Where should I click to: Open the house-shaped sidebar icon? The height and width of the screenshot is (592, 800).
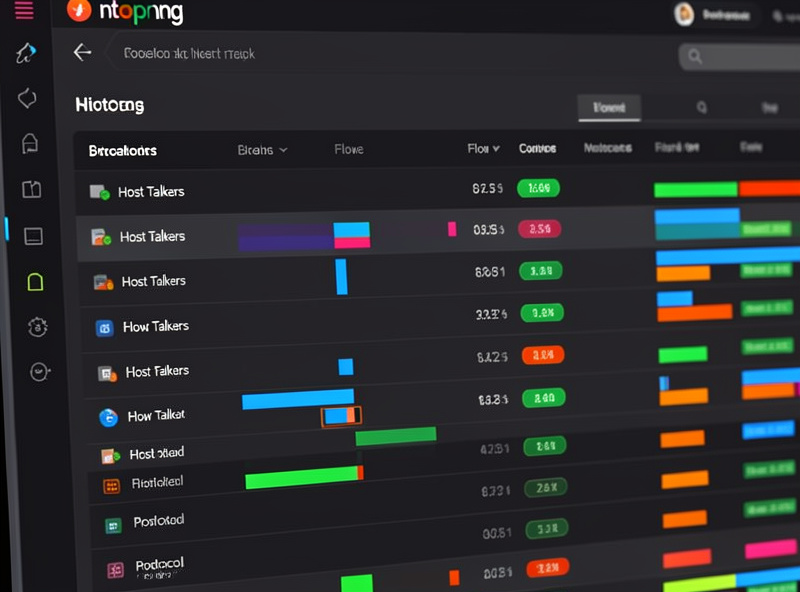coord(30,143)
